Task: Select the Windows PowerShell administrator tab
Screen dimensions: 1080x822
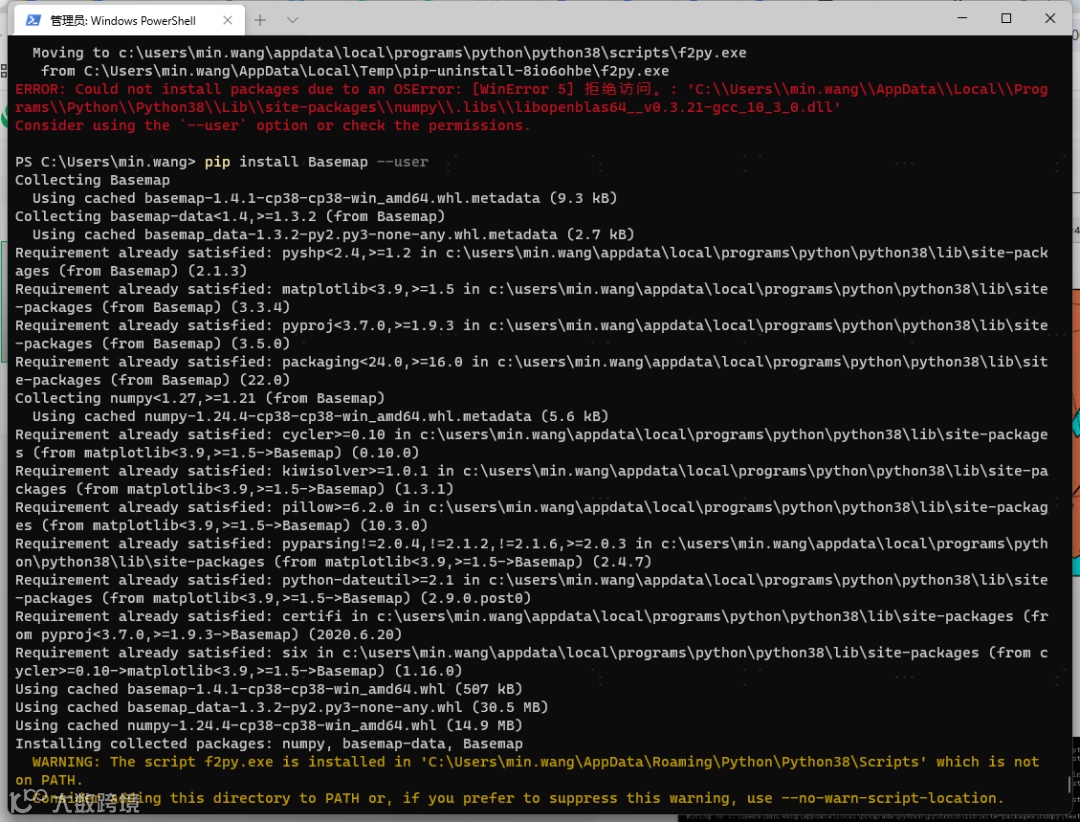Action: pyautogui.click(x=129, y=20)
